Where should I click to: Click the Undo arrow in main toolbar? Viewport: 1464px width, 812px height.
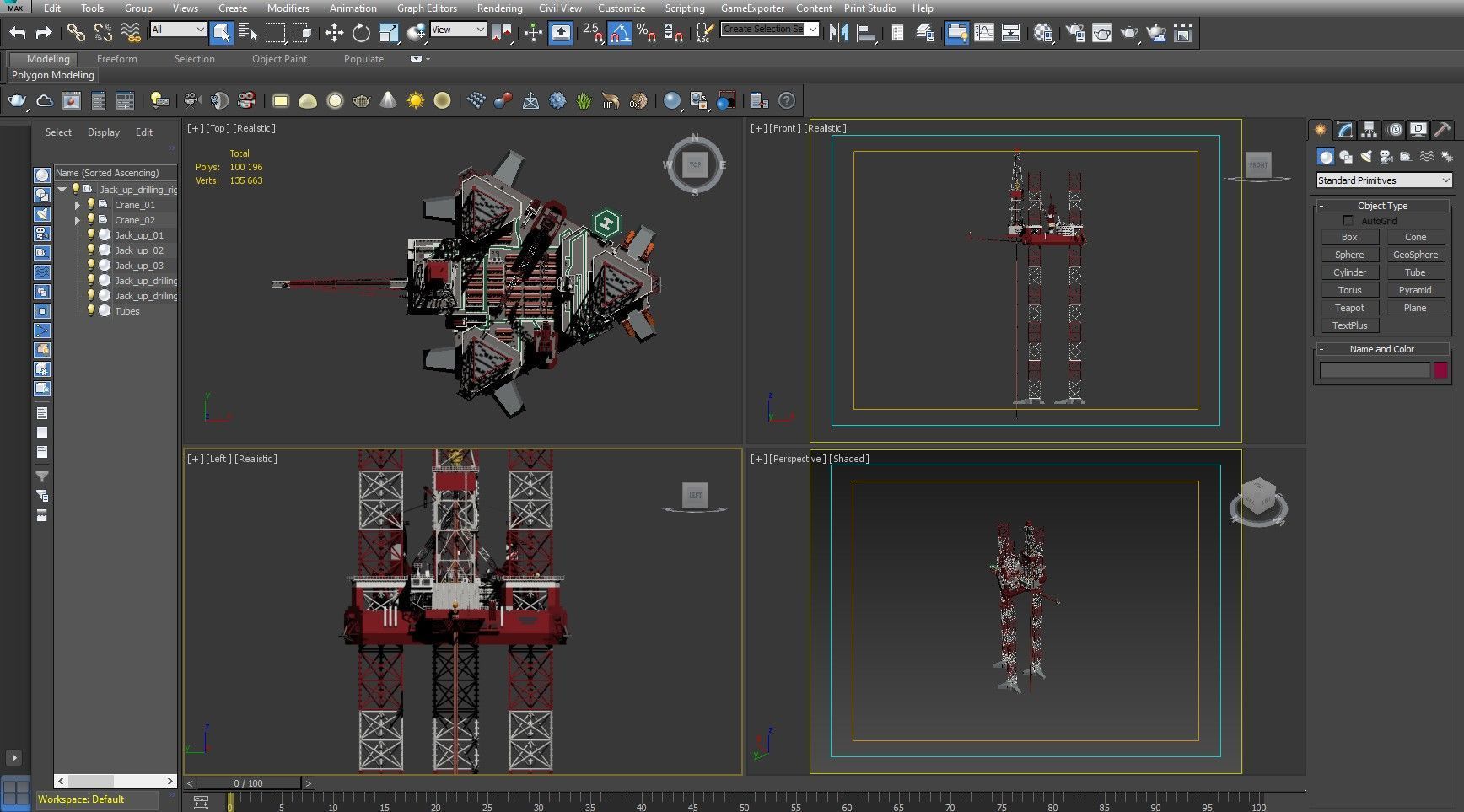click(18, 33)
